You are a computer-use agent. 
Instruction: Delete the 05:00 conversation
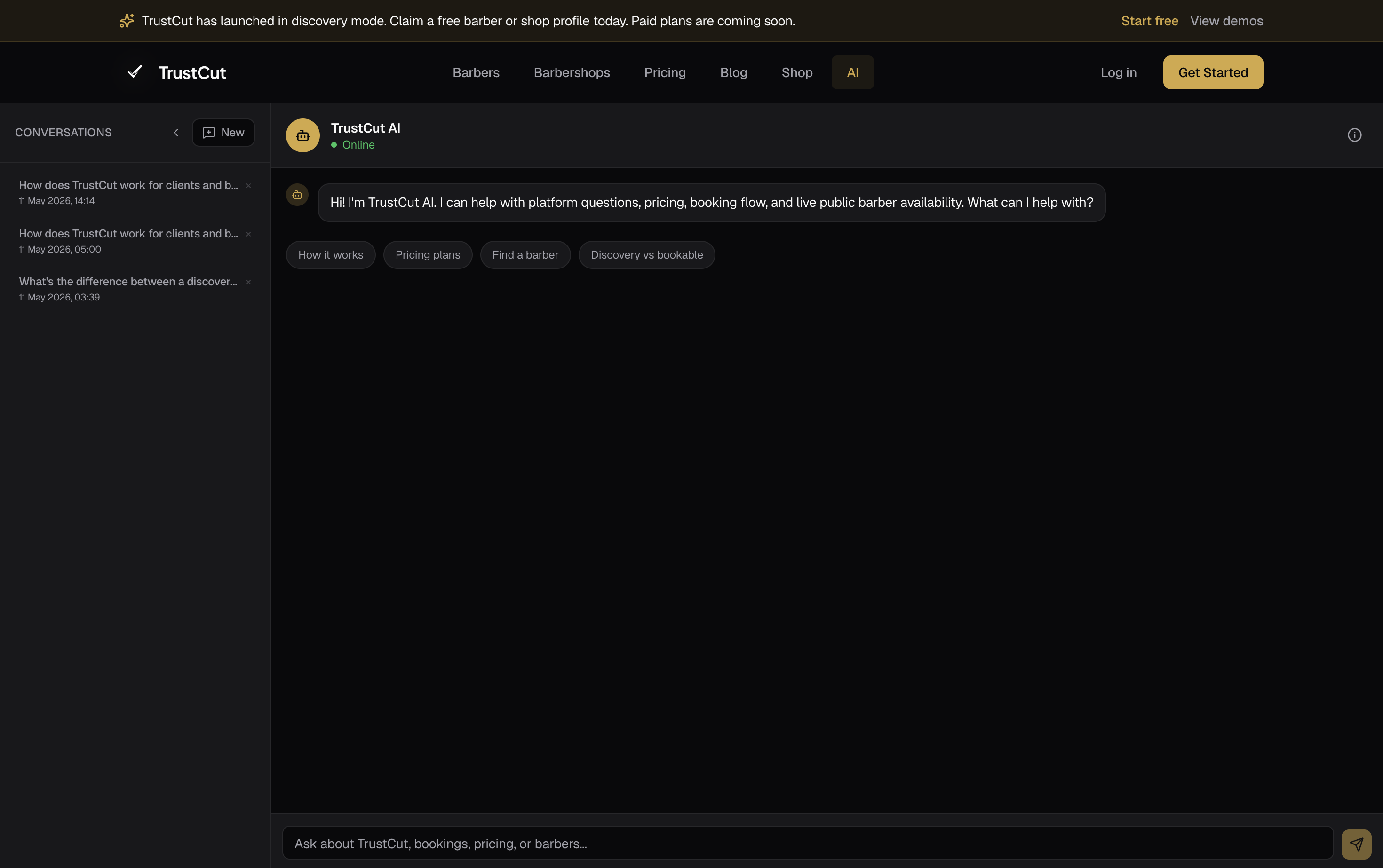coord(249,234)
